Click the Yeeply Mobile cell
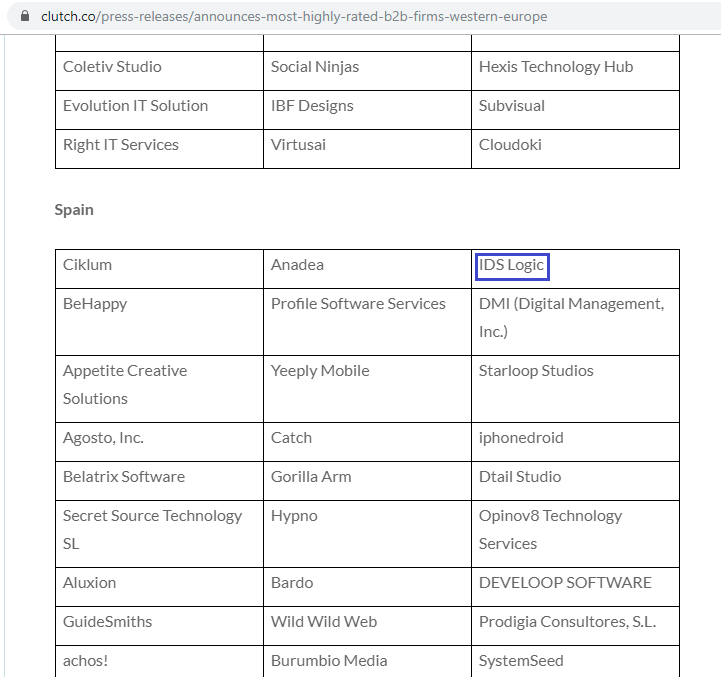Screen dimensions: 721x677 [x=367, y=389]
